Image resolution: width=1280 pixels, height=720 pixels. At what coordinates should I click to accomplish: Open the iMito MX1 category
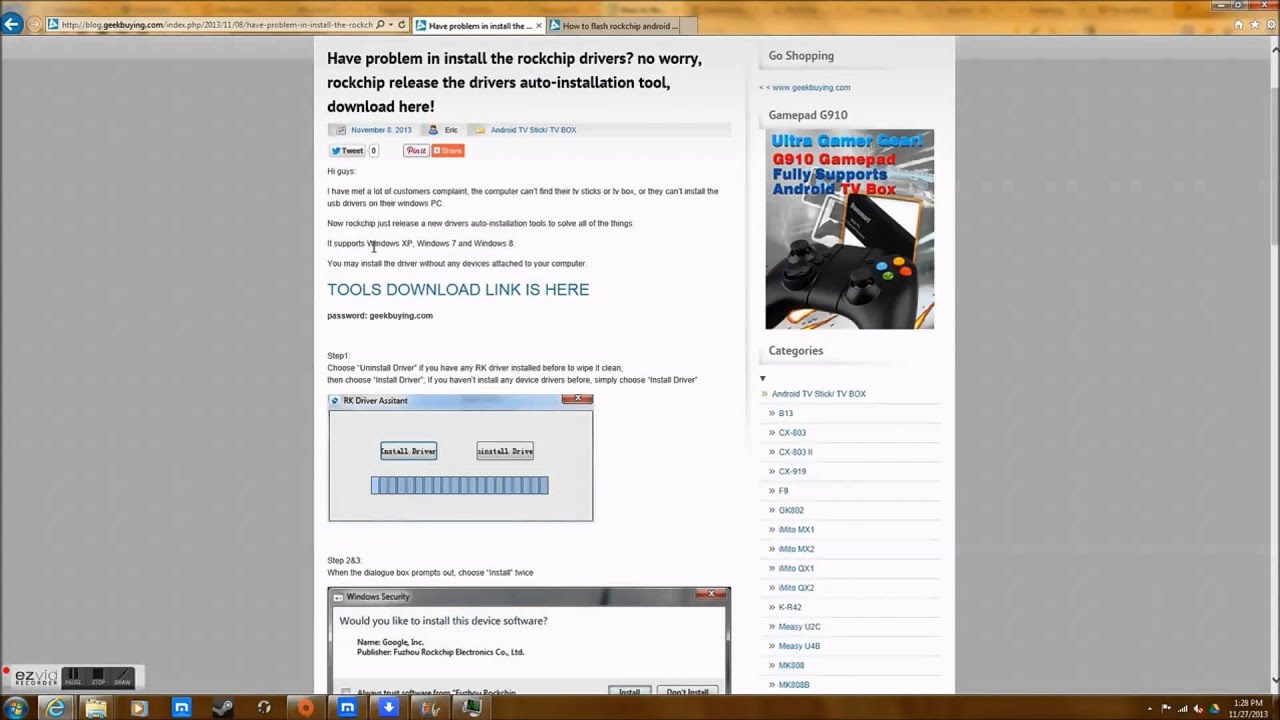pos(797,530)
